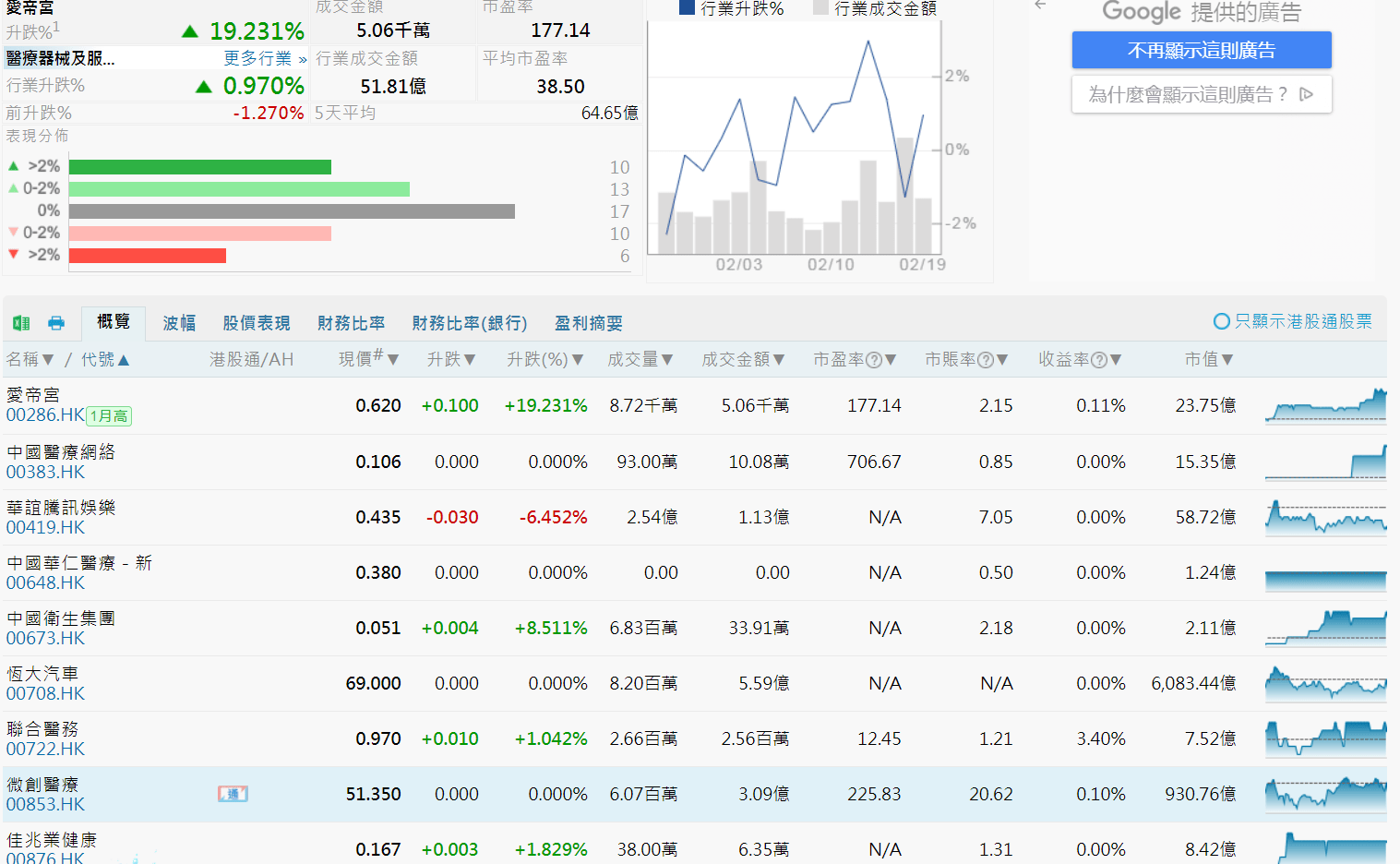Open mini price chart for 中國衛生集團

pos(1325,628)
